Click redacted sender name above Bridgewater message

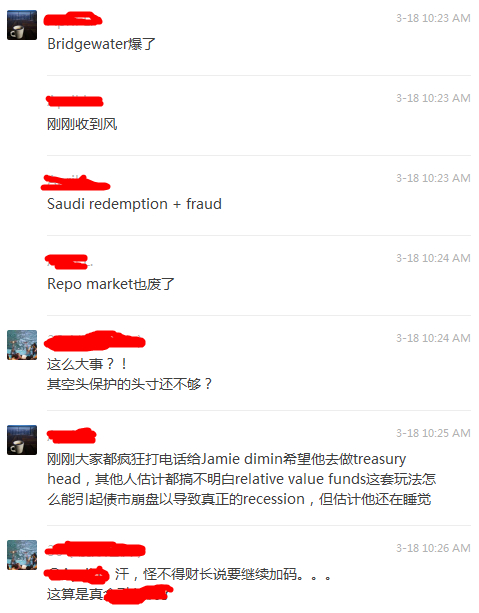[73, 19]
